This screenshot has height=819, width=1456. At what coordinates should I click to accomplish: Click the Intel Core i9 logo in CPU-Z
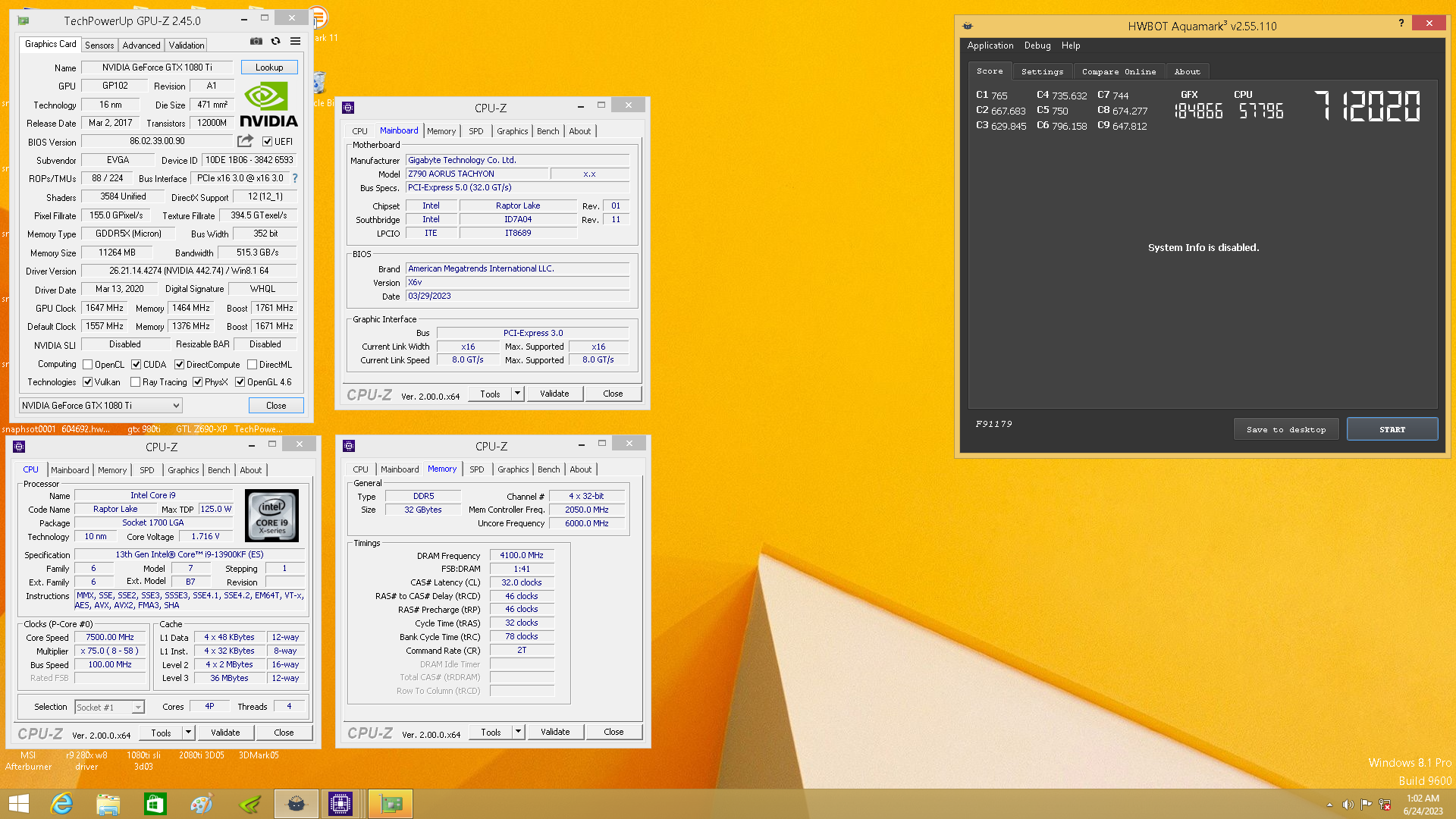(x=272, y=515)
